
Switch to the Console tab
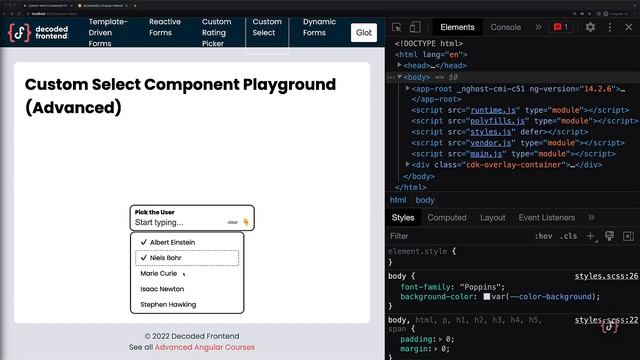[505, 27]
